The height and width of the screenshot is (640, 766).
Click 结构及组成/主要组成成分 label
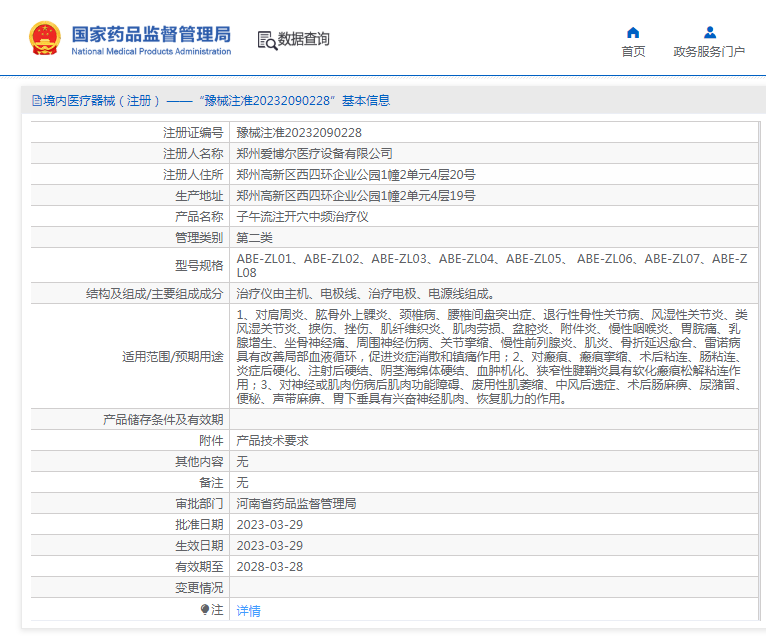(154, 294)
